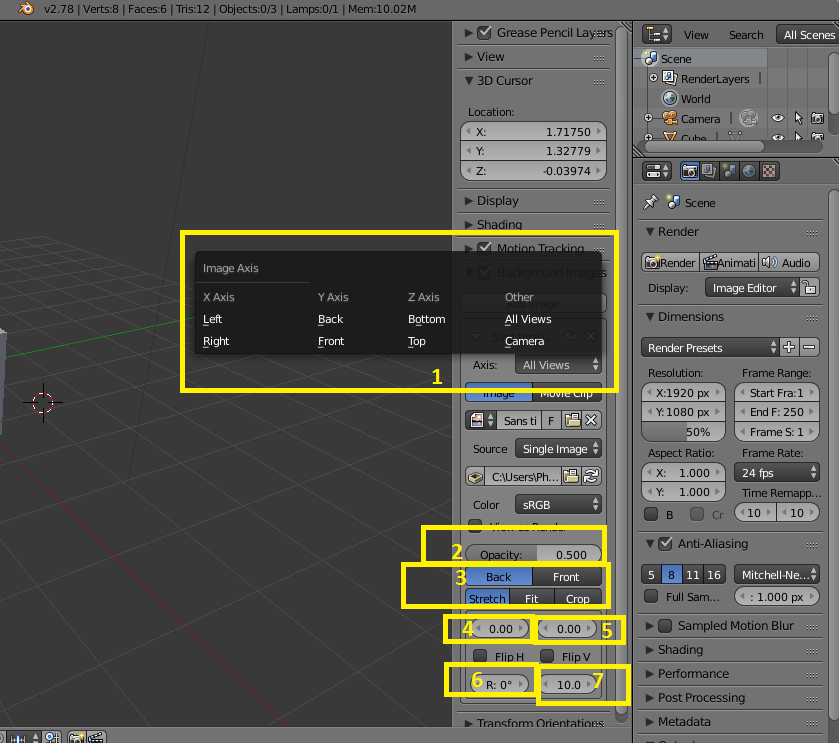Enable the Full Sample checkbox
This screenshot has width=839, height=743.
651,596
